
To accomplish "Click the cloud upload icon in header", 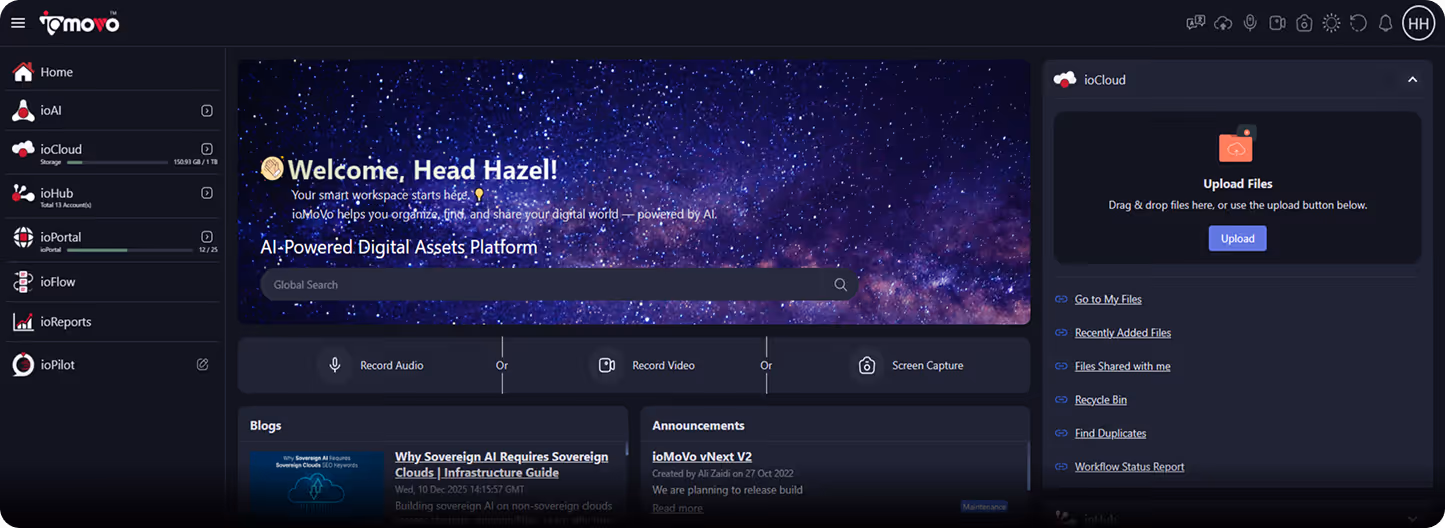I will pyautogui.click(x=1222, y=23).
